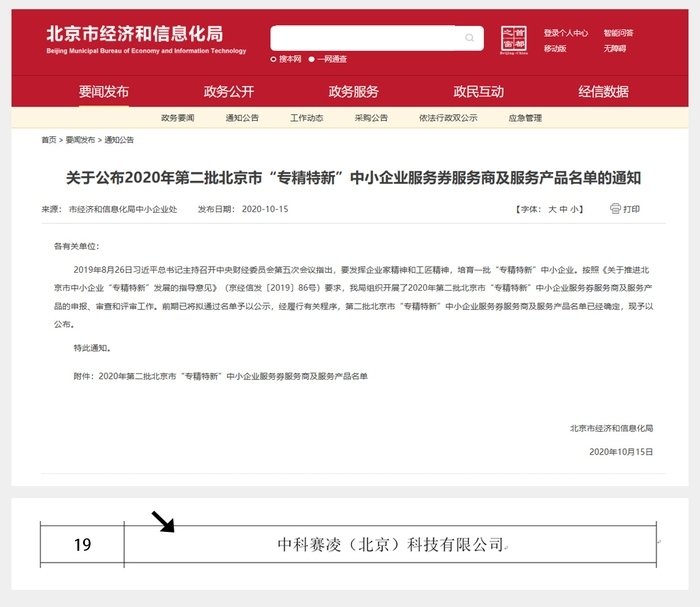Viewport: 700px width, 607px height.
Task: Click the signature date 2020年10月15日
Action: (x=621, y=452)
